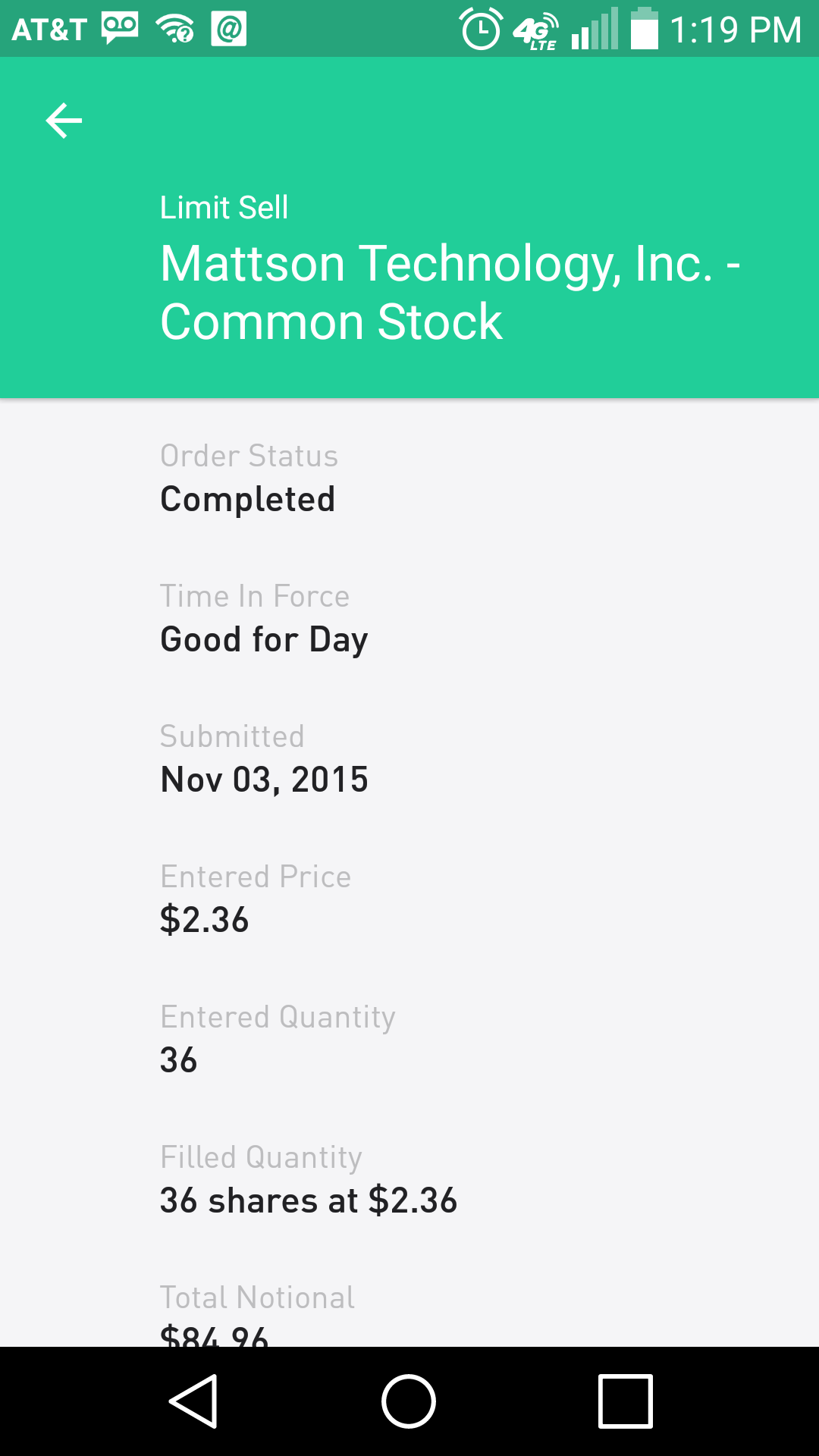Tap the 36 shares at $2.36 text
The height and width of the screenshot is (1456, 819).
click(x=309, y=1200)
